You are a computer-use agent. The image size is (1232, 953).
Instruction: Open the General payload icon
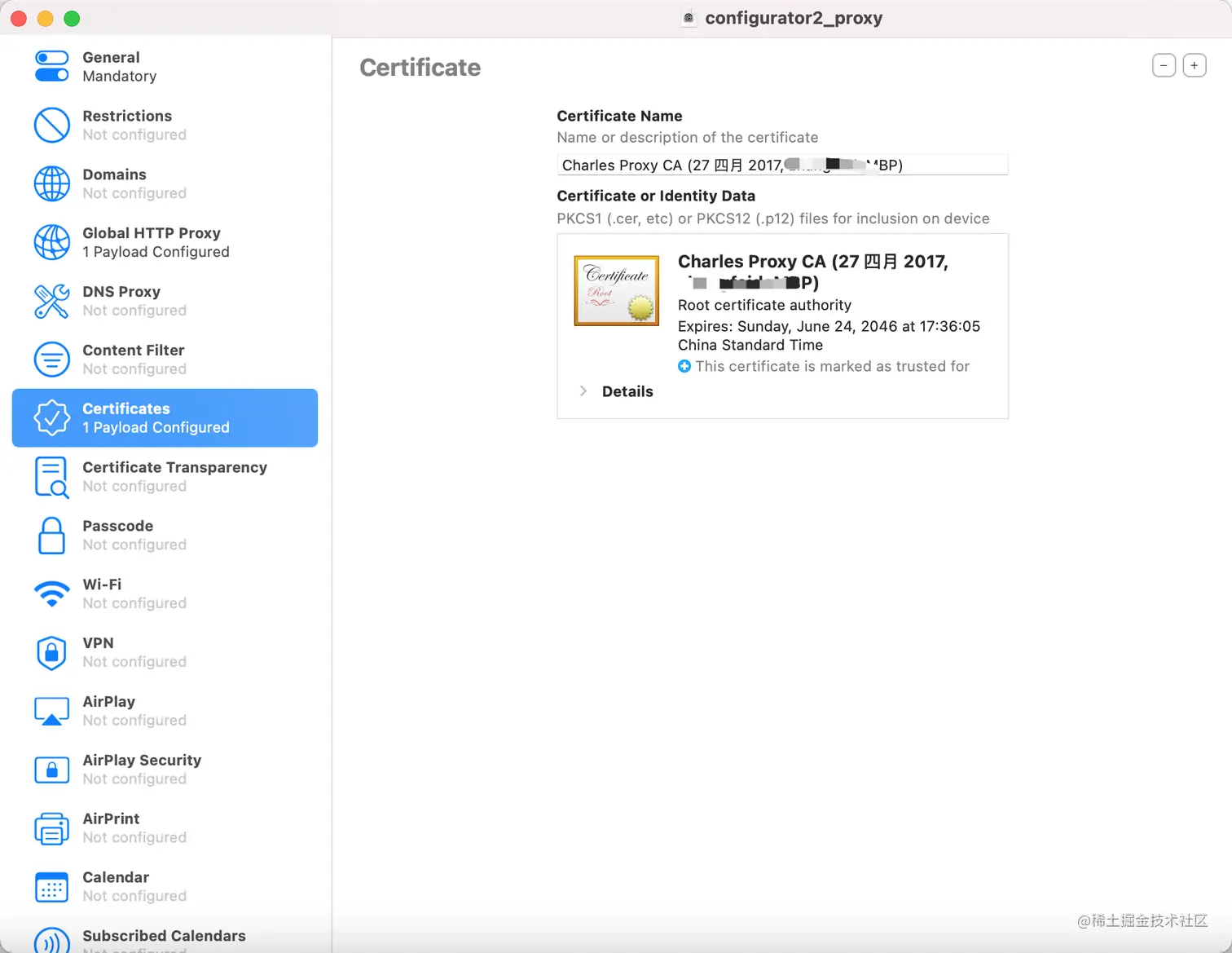51,67
